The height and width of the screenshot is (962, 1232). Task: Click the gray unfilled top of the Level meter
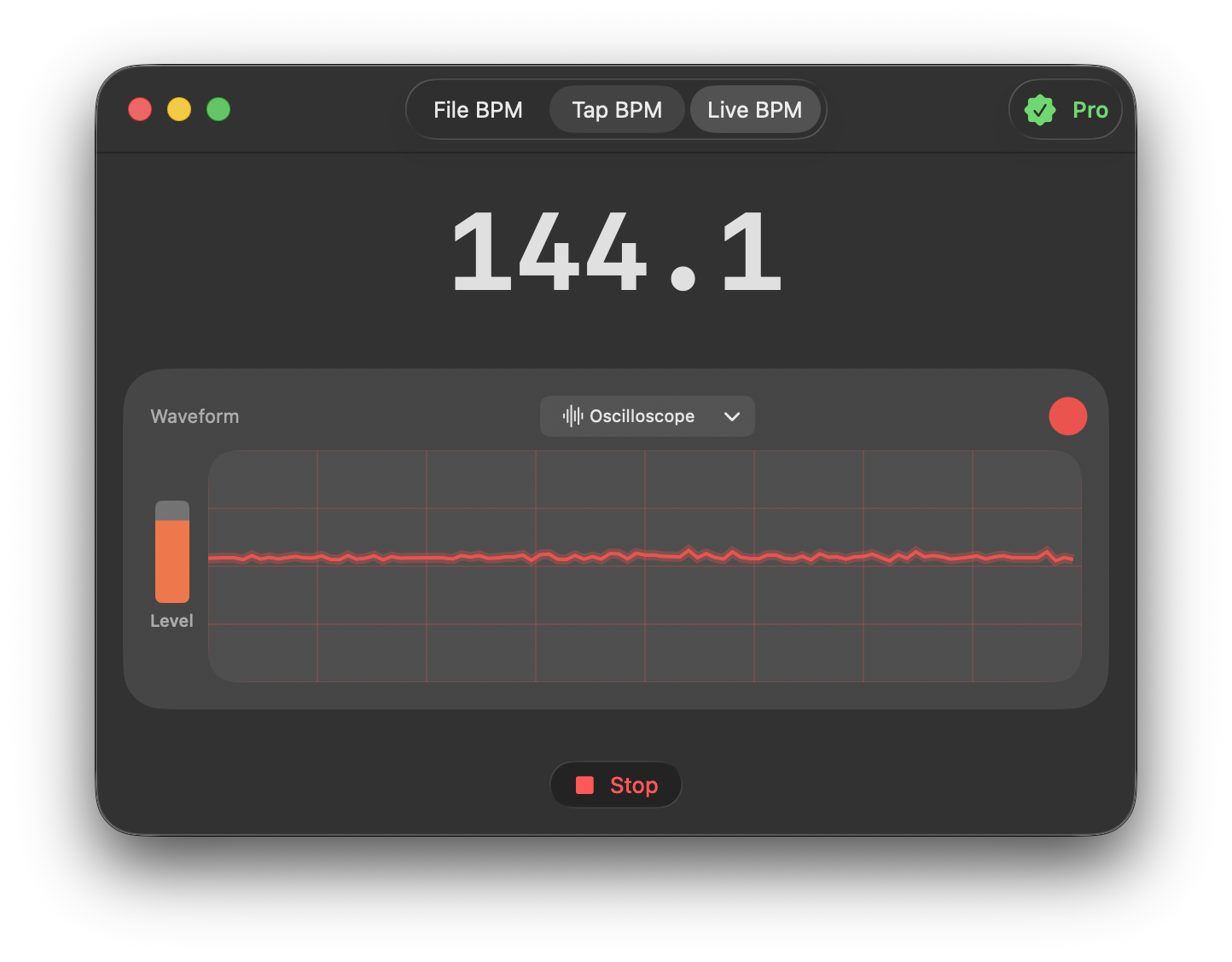tap(172, 510)
